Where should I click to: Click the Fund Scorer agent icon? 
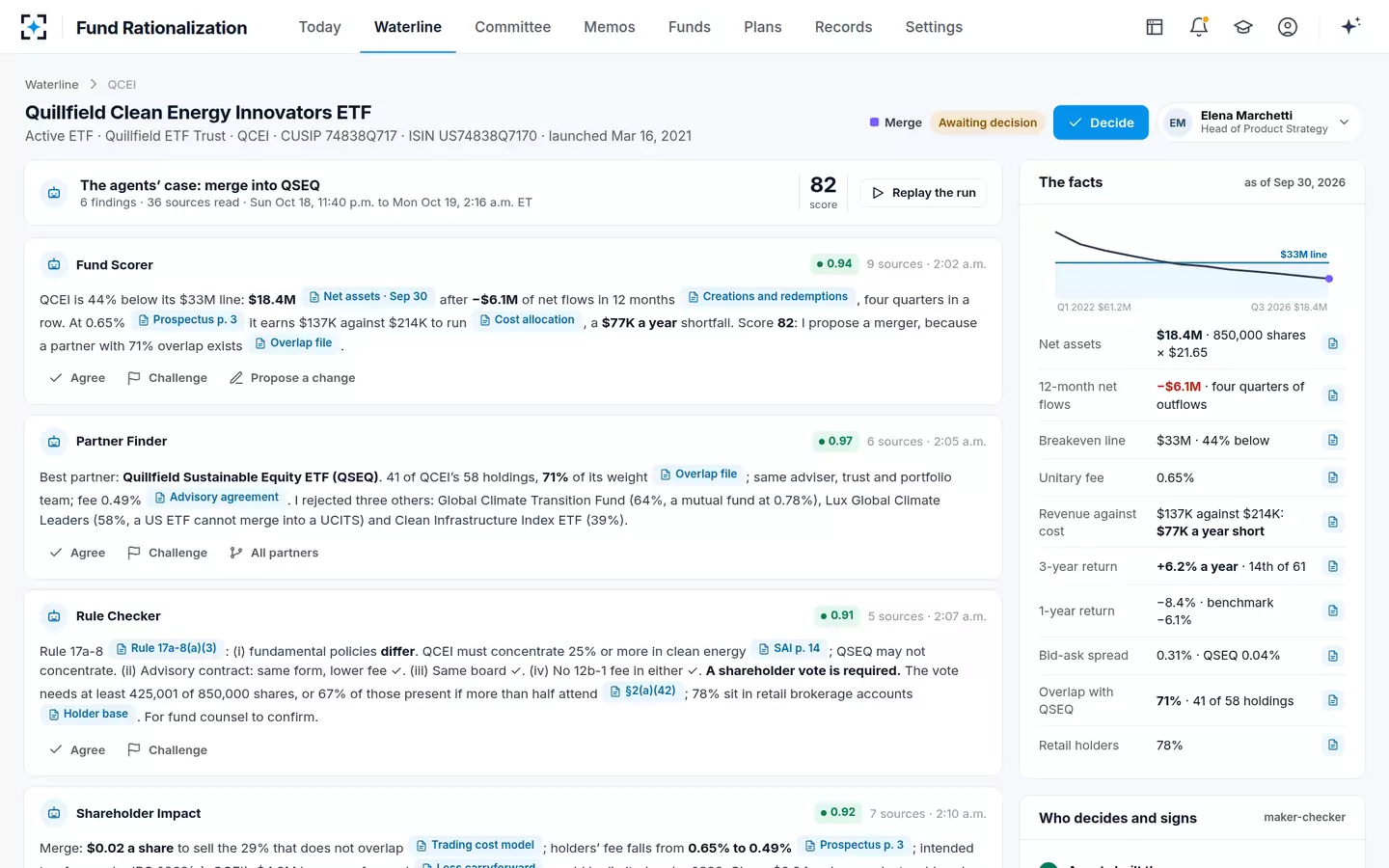[54, 264]
